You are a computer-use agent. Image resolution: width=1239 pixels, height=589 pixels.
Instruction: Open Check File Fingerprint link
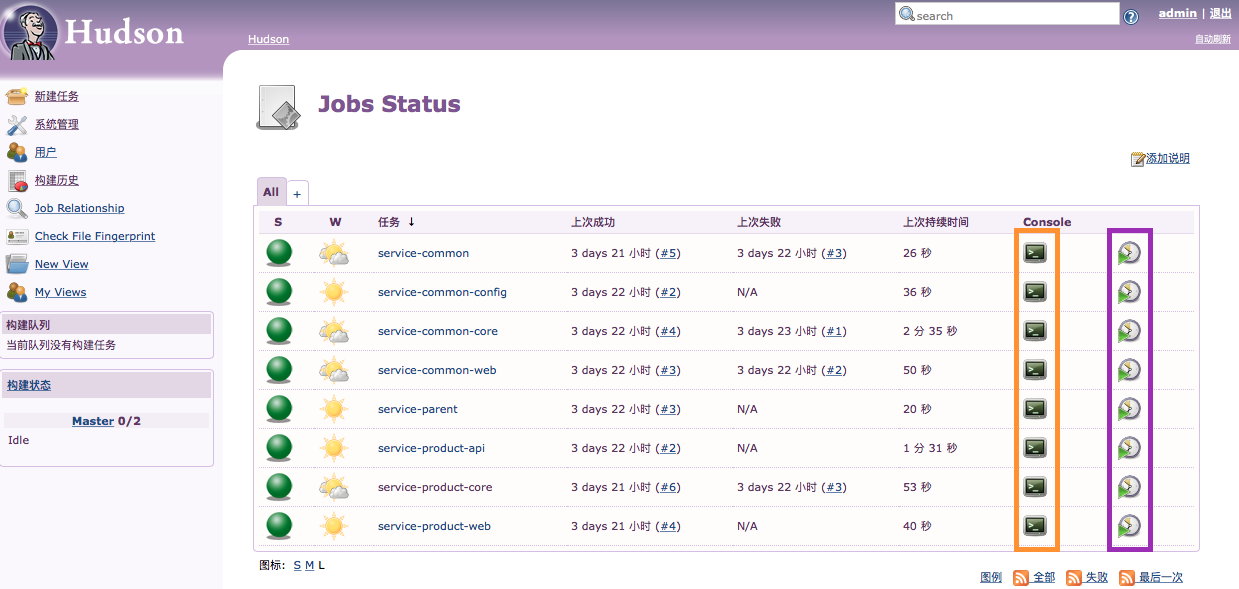click(95, 236)
